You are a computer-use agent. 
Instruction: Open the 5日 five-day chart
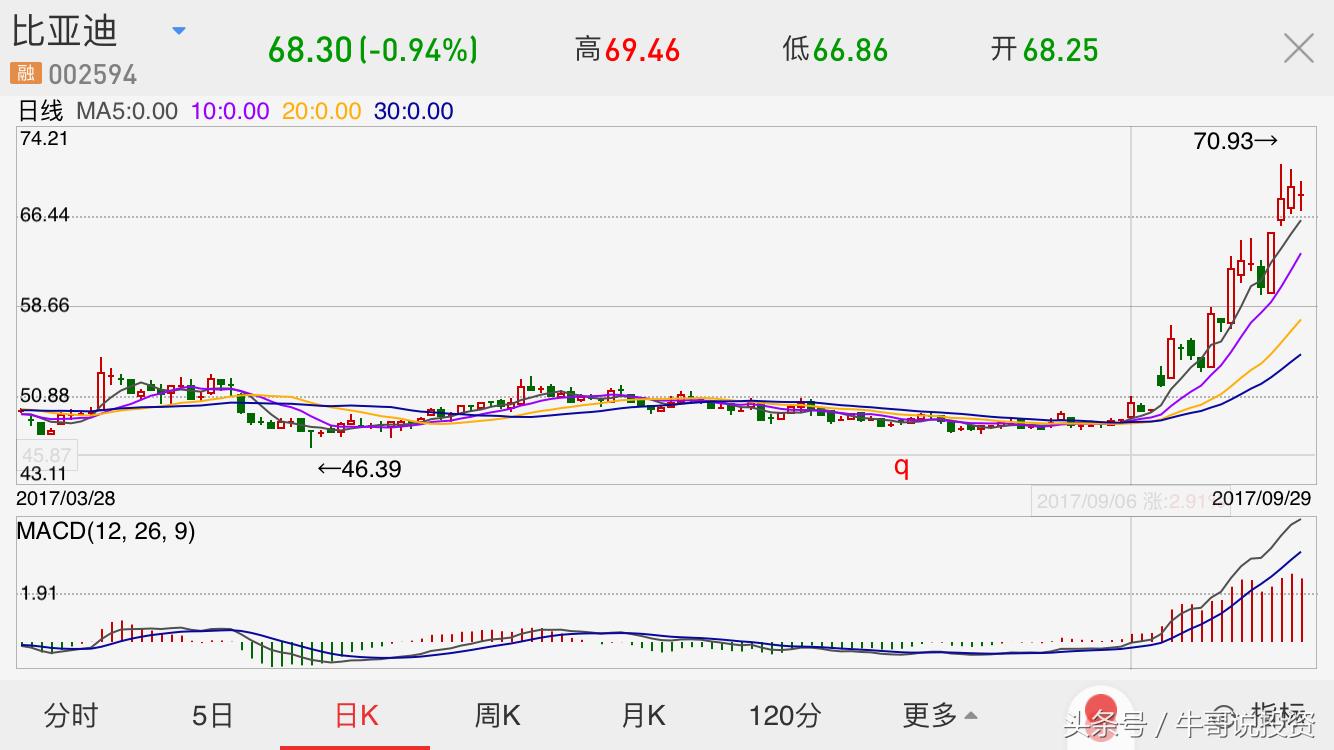pos(211,716)
